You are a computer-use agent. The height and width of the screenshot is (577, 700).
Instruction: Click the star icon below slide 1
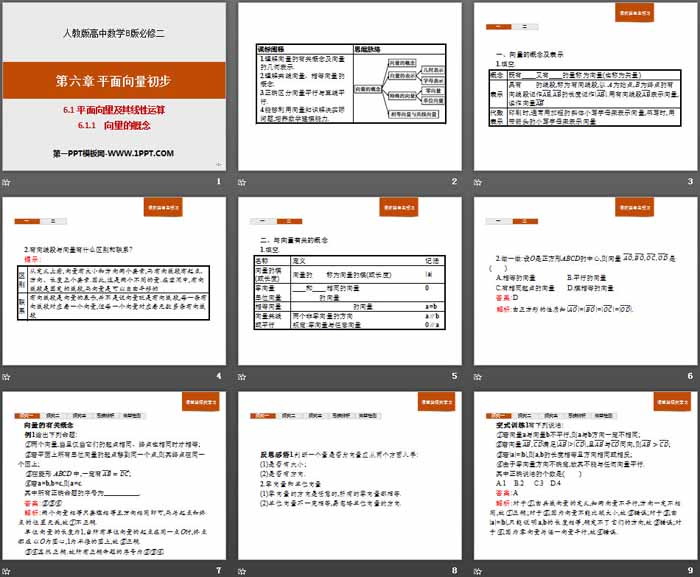(6, 182)
